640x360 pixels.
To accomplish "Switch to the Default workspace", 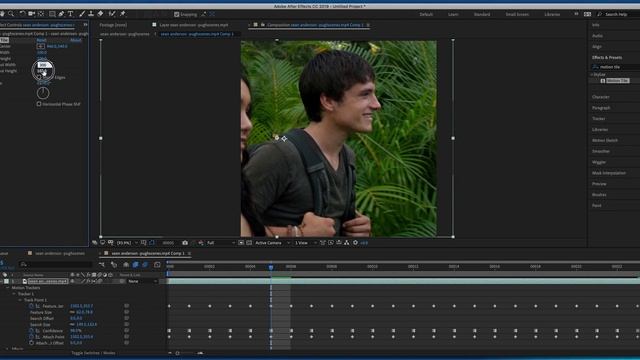I will 426,14.
